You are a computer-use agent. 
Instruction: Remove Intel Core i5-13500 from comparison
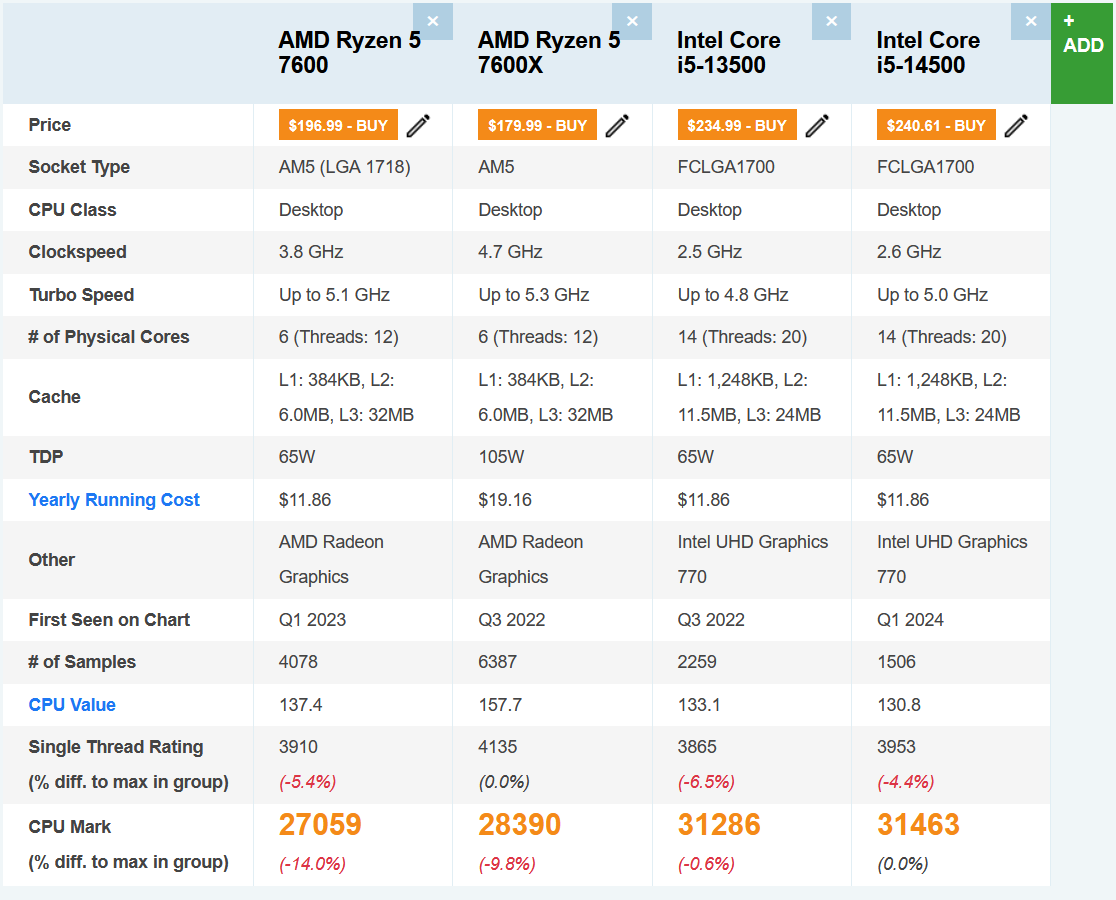click(831, 21)
